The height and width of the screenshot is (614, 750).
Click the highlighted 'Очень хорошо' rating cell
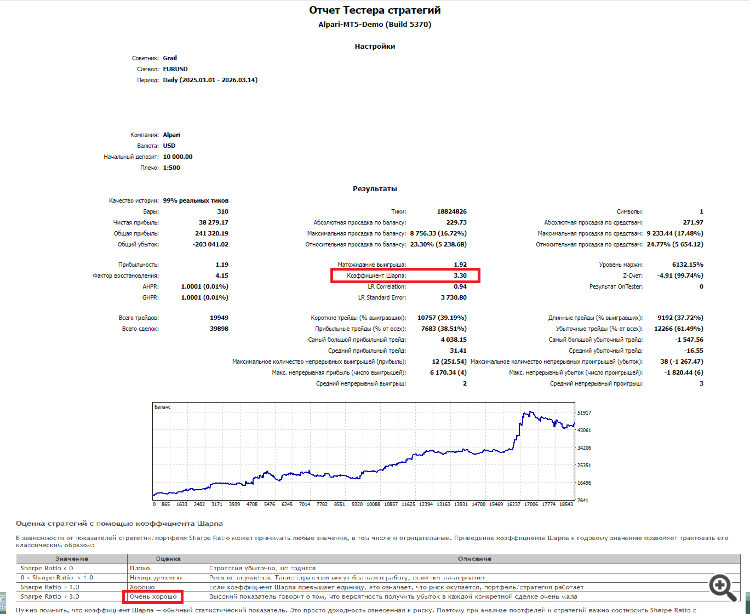click(153, 597)
